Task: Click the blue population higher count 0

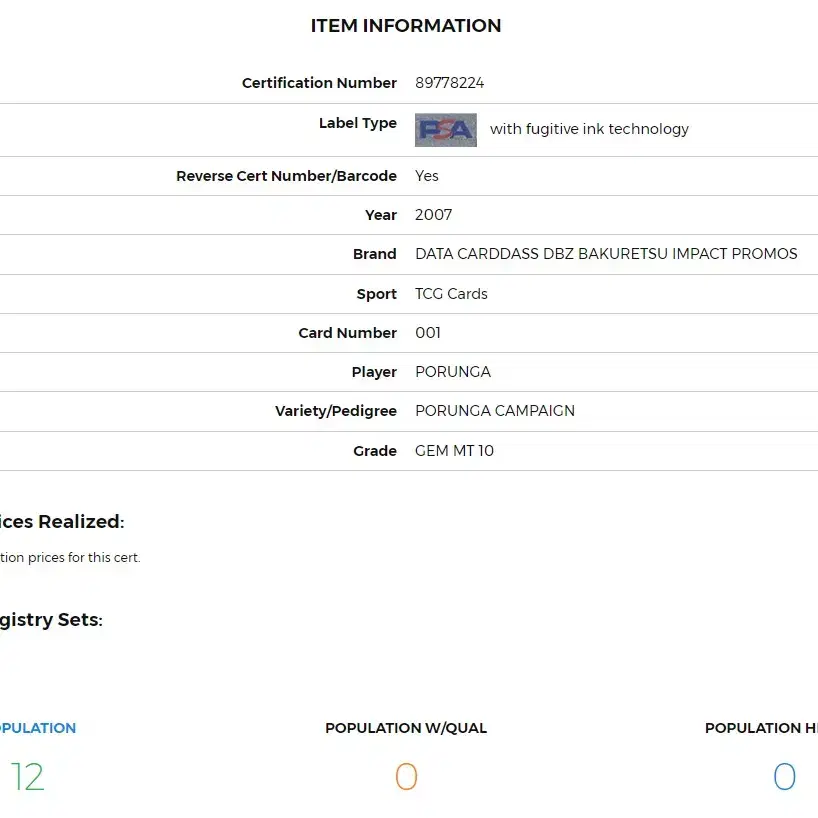Action: pyautogui.click(x=784, y=777)
